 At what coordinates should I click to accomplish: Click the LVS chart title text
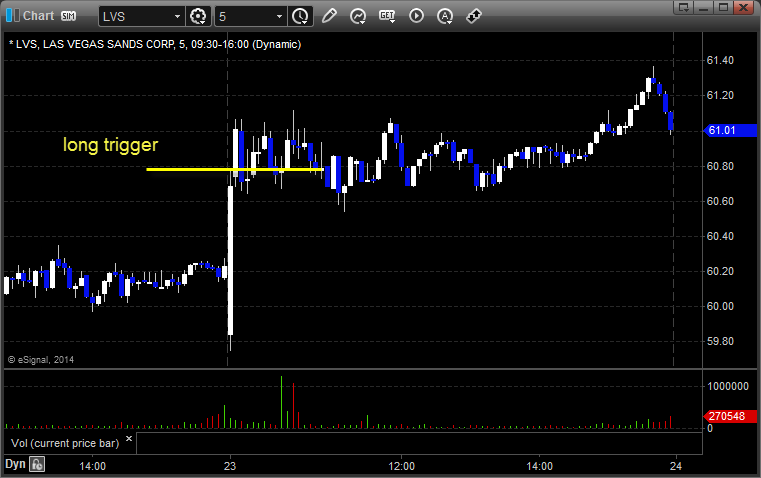(155, 44)
